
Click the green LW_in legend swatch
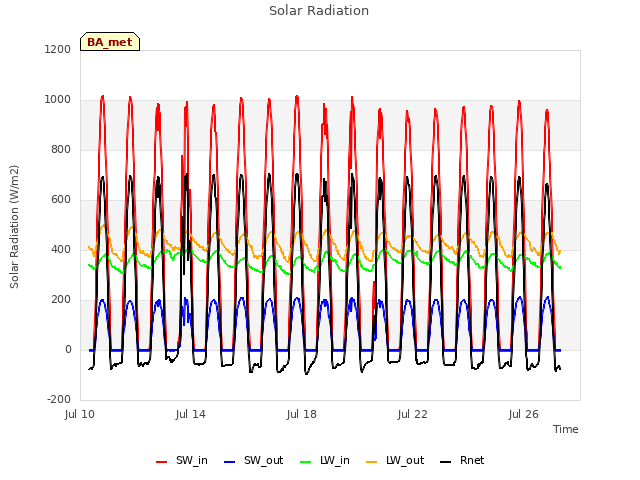tap(306, 462)
